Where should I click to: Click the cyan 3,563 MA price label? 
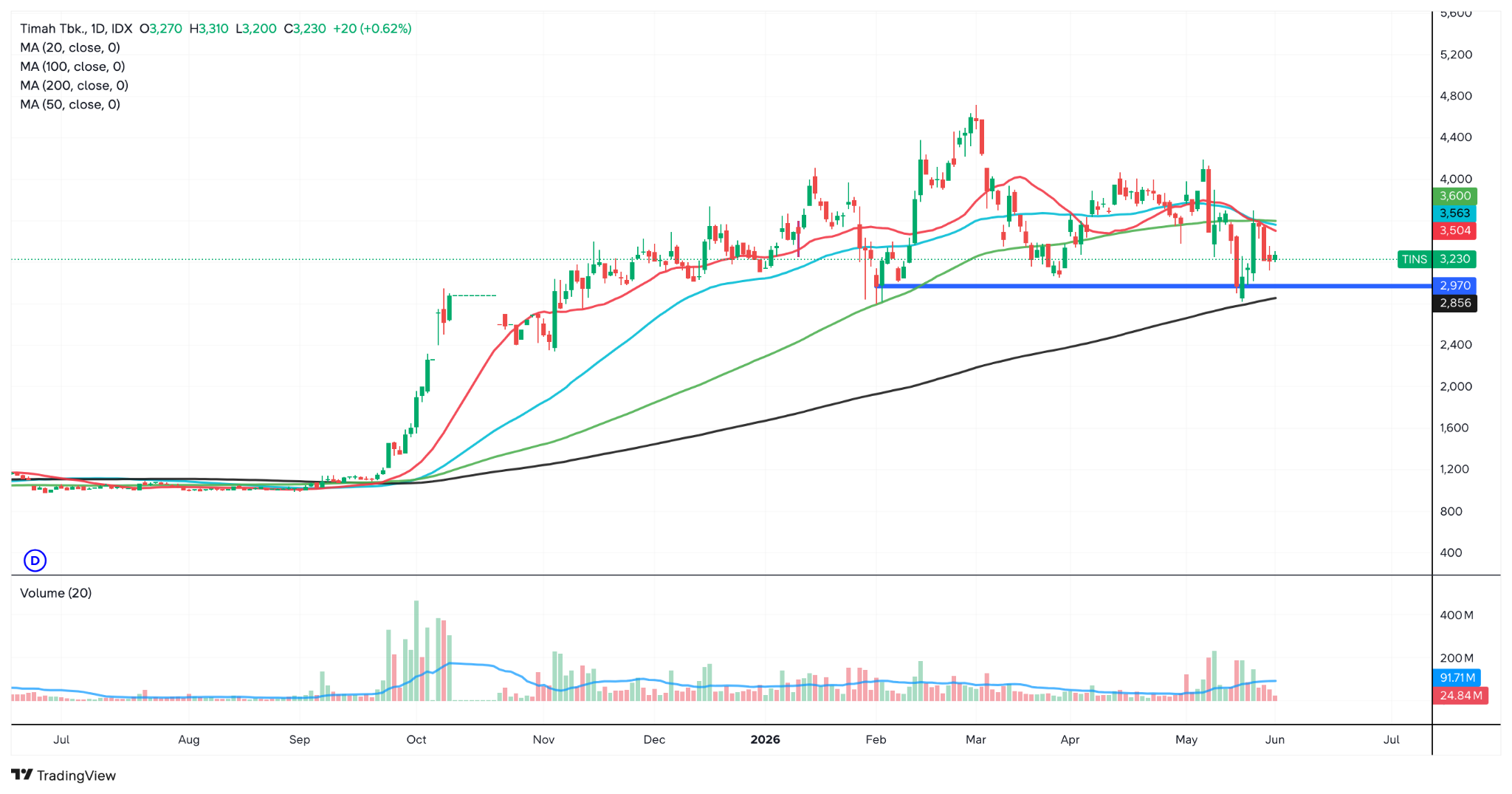click(1454, 213)
